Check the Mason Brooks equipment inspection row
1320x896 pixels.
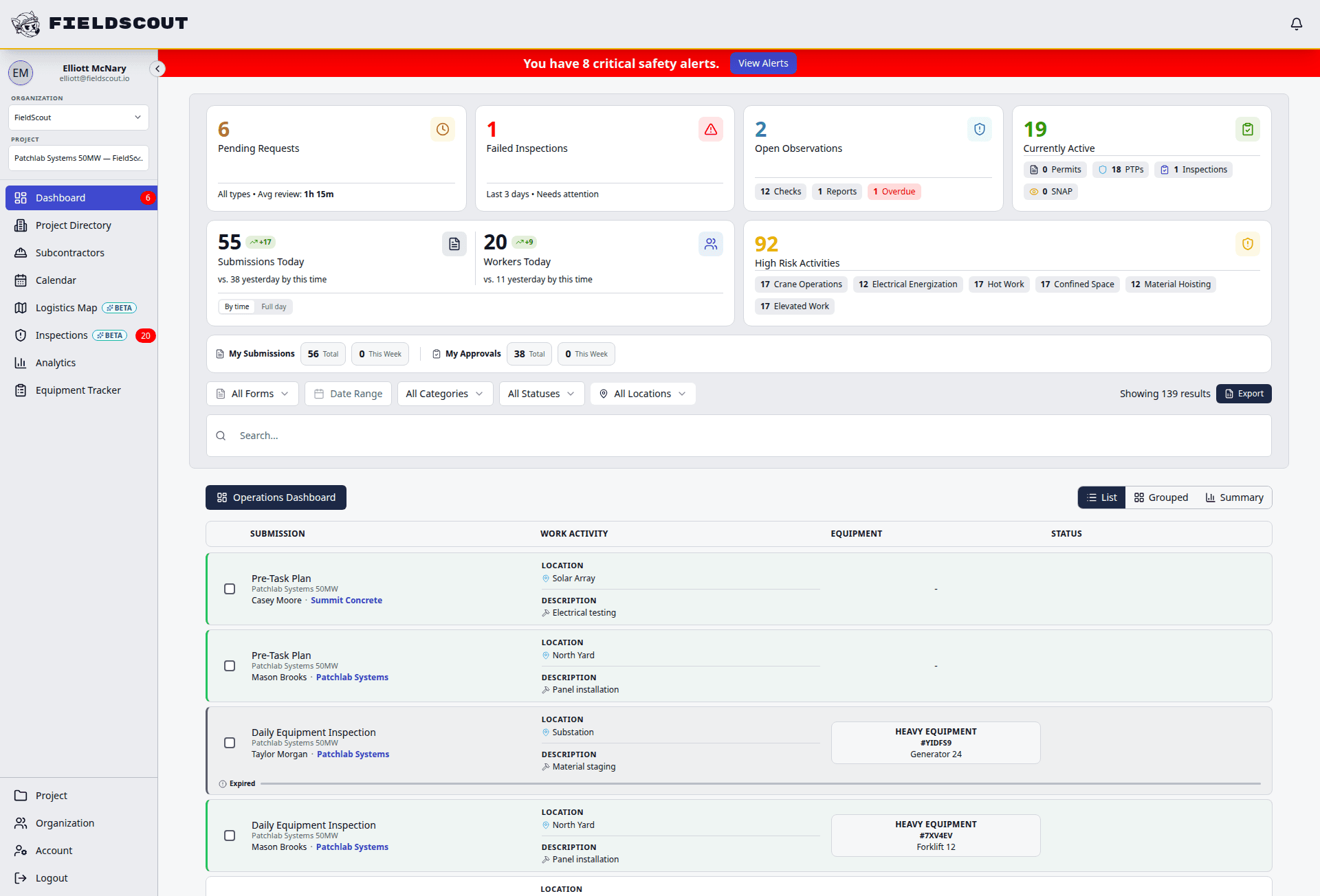(230, 836)
